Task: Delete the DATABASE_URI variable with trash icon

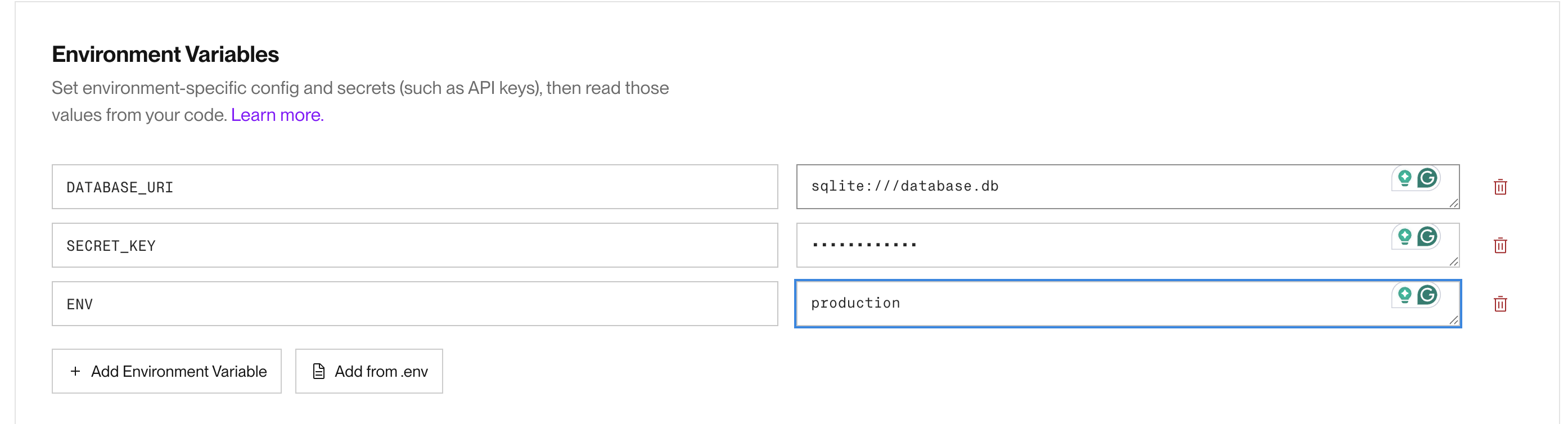Action: click(1500, 187)
